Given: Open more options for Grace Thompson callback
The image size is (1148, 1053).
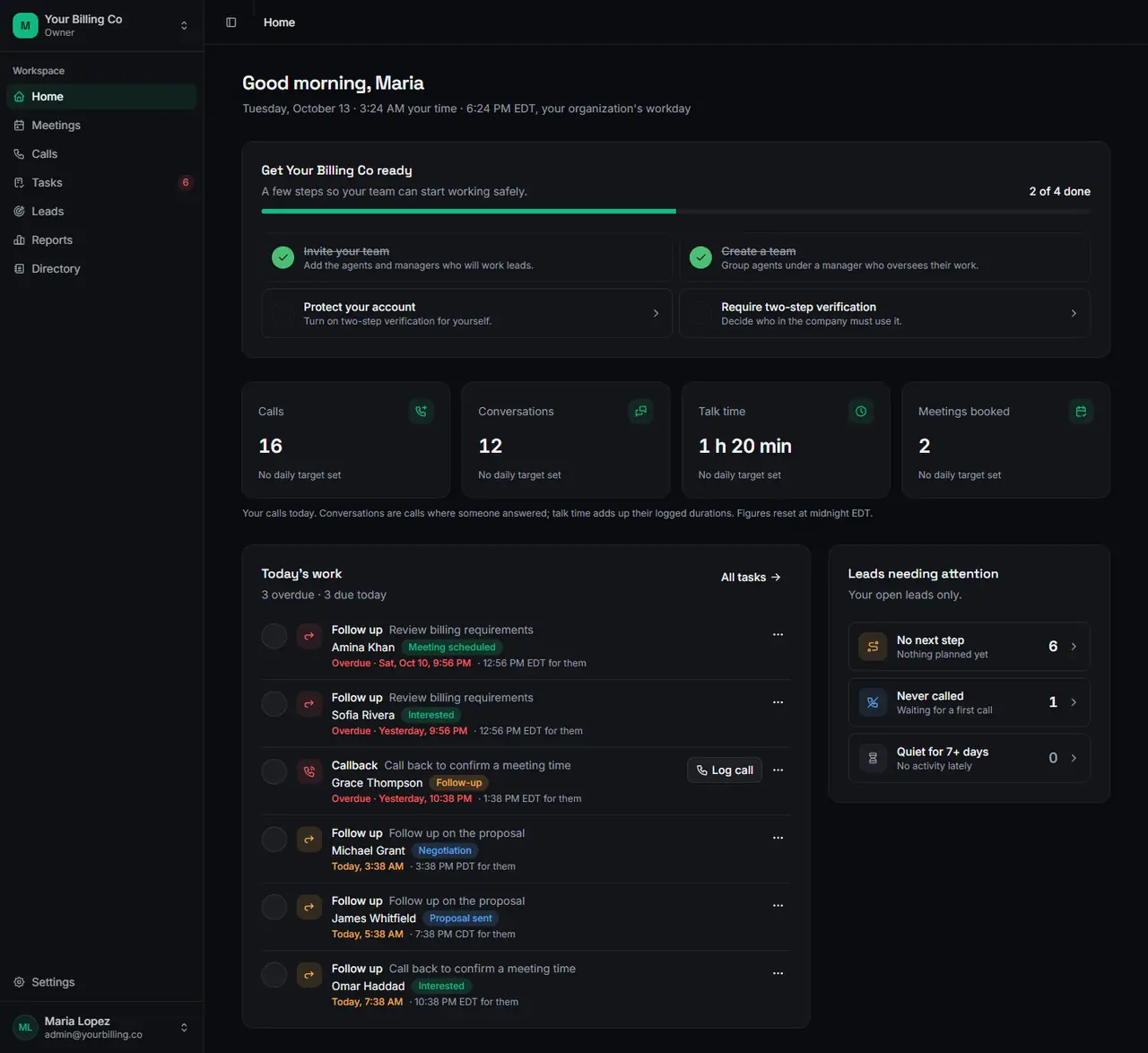Looking at the screenshot, I should point(778,770).
